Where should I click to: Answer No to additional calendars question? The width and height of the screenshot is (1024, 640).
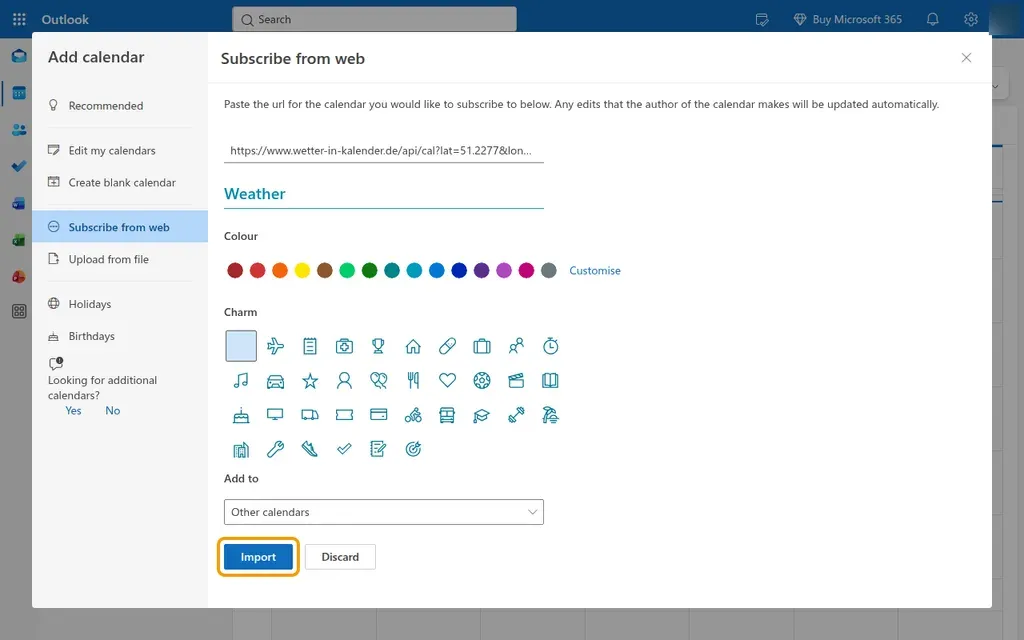click(113, 410)
